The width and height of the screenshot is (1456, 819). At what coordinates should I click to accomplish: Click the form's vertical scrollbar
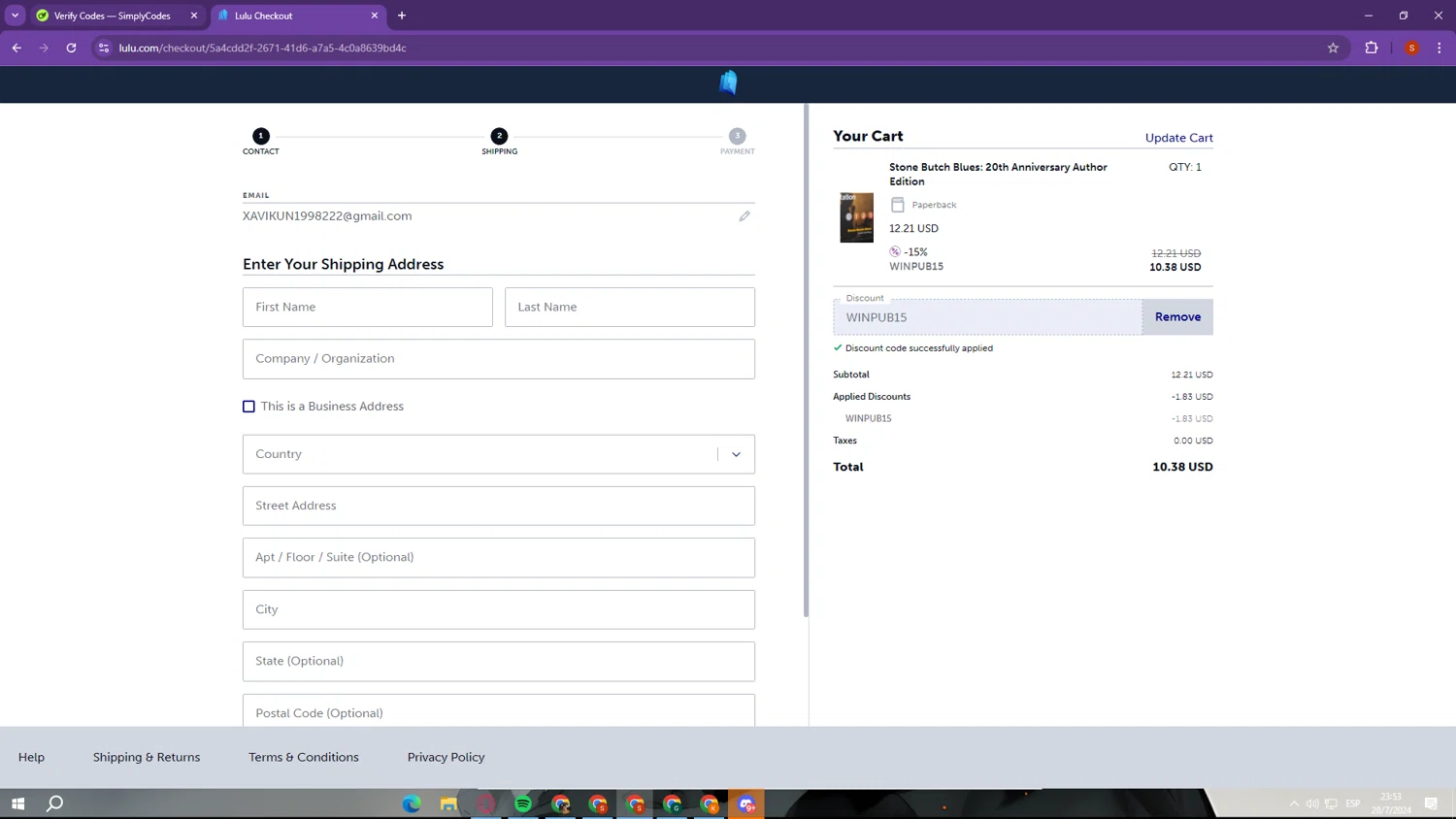(x=806, y=359)
